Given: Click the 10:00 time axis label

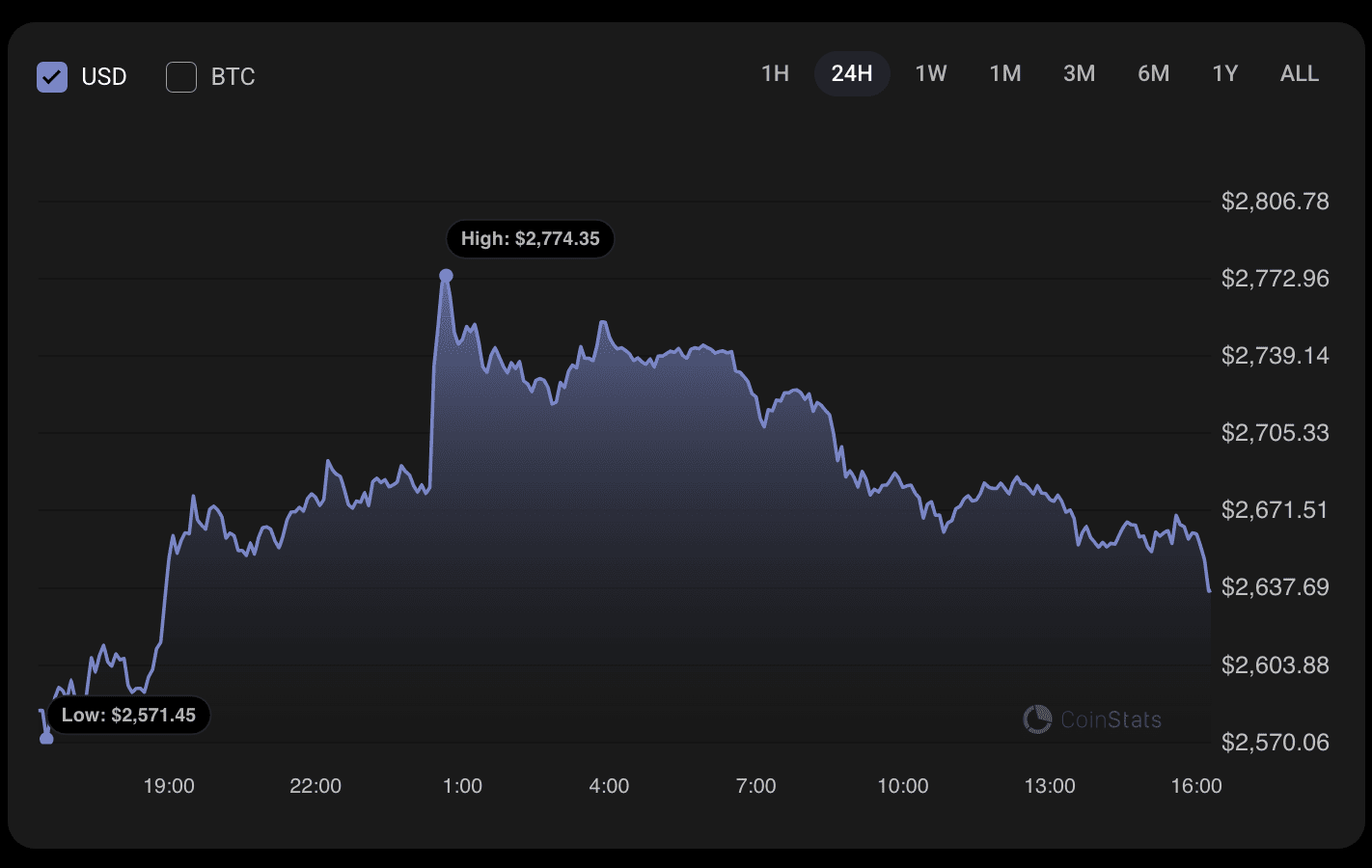Looking at the screenshot, I should pyautogui.click(x=903, y=786).
